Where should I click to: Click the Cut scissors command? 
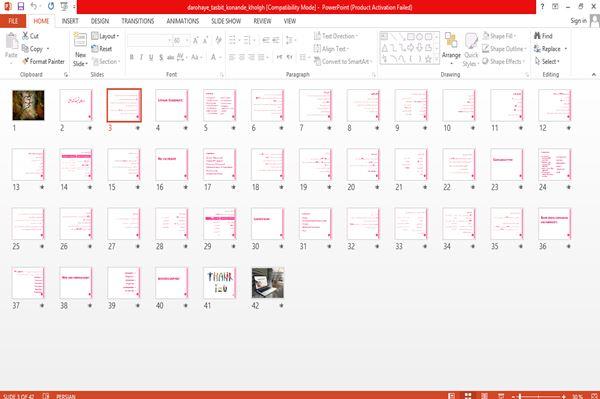[30, 36]
